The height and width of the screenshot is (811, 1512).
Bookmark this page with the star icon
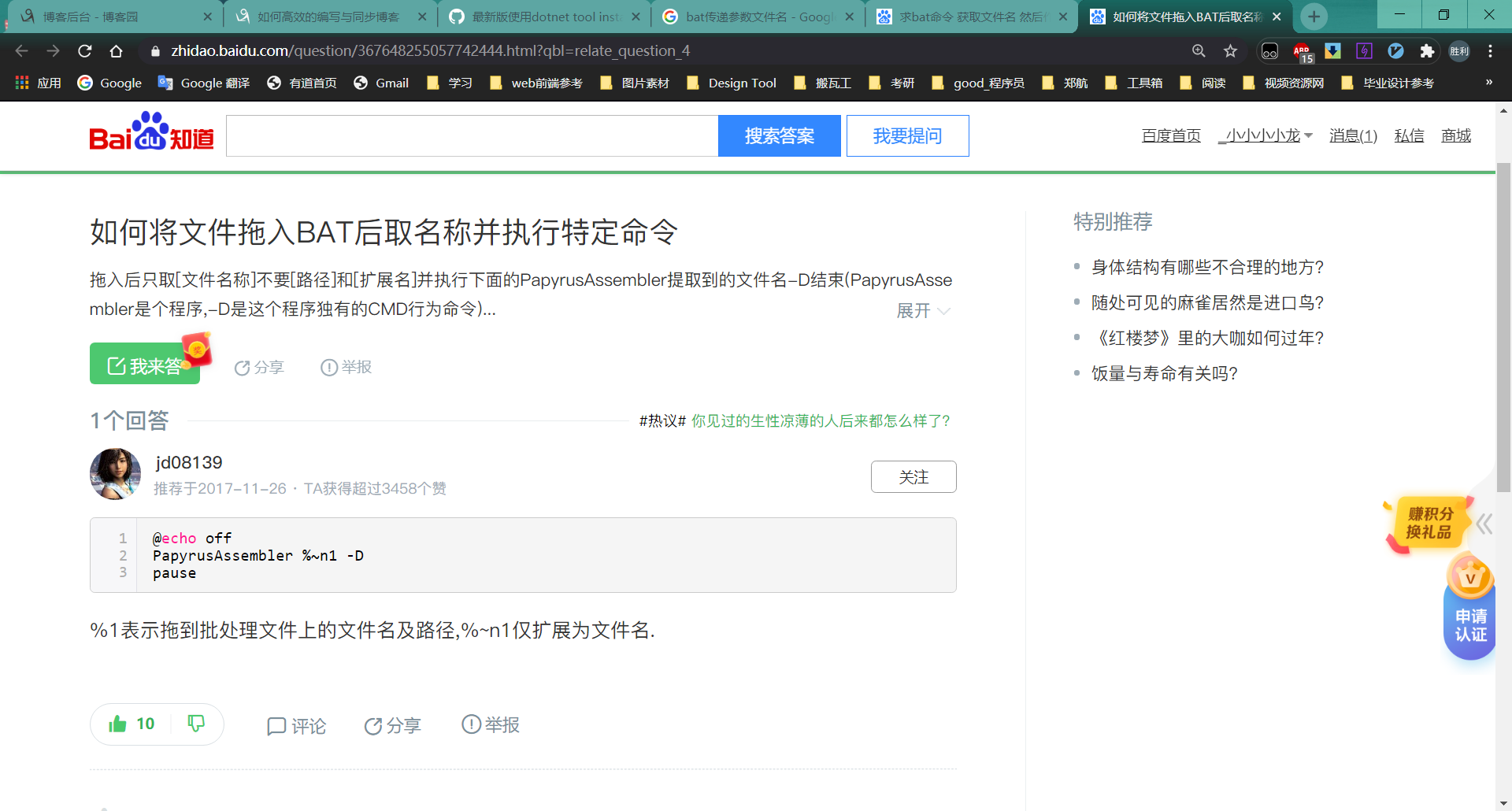[x=1230, y=51]
